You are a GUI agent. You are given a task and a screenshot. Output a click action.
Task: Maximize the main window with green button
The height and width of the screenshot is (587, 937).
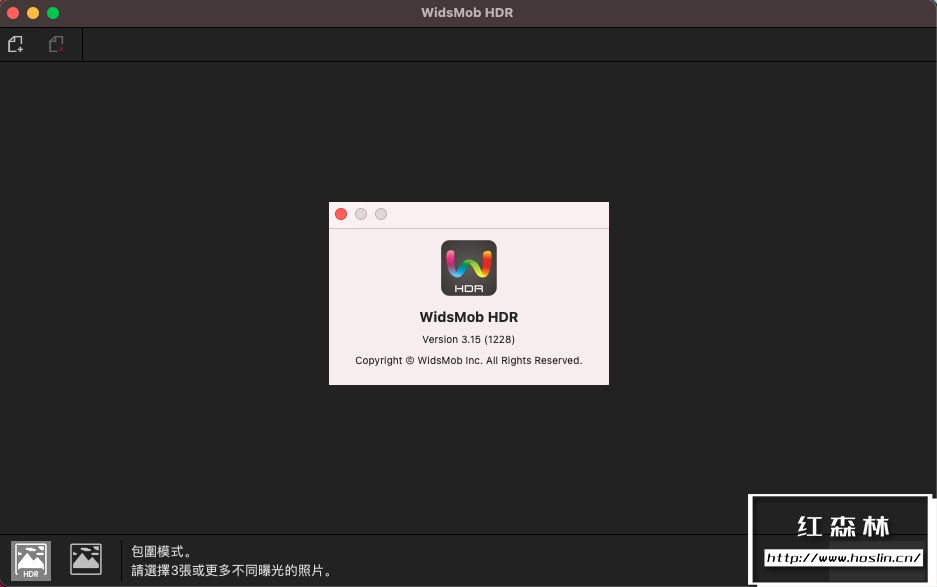point(53,13)
